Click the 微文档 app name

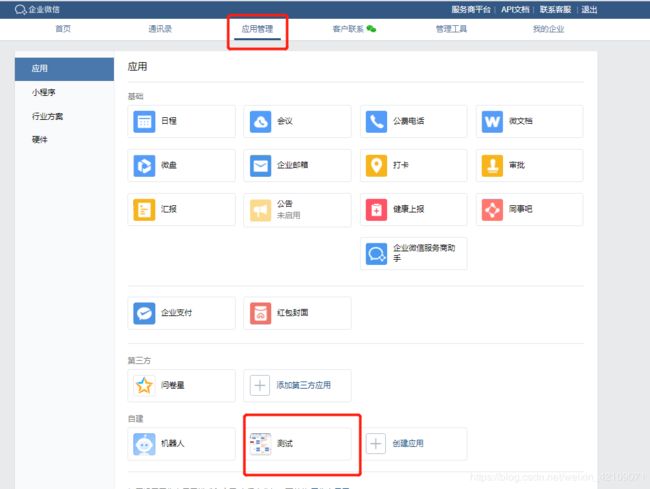point(521,121)
